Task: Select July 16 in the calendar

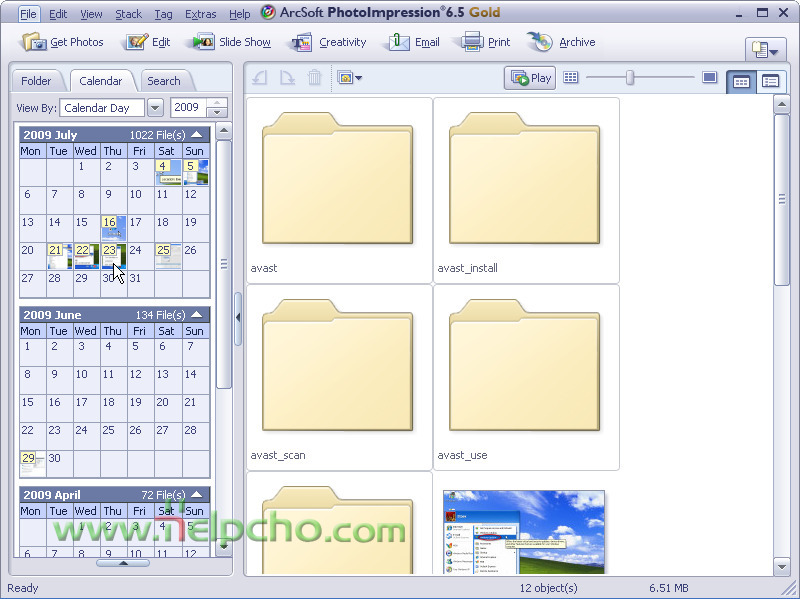Action: click(114, 228)
